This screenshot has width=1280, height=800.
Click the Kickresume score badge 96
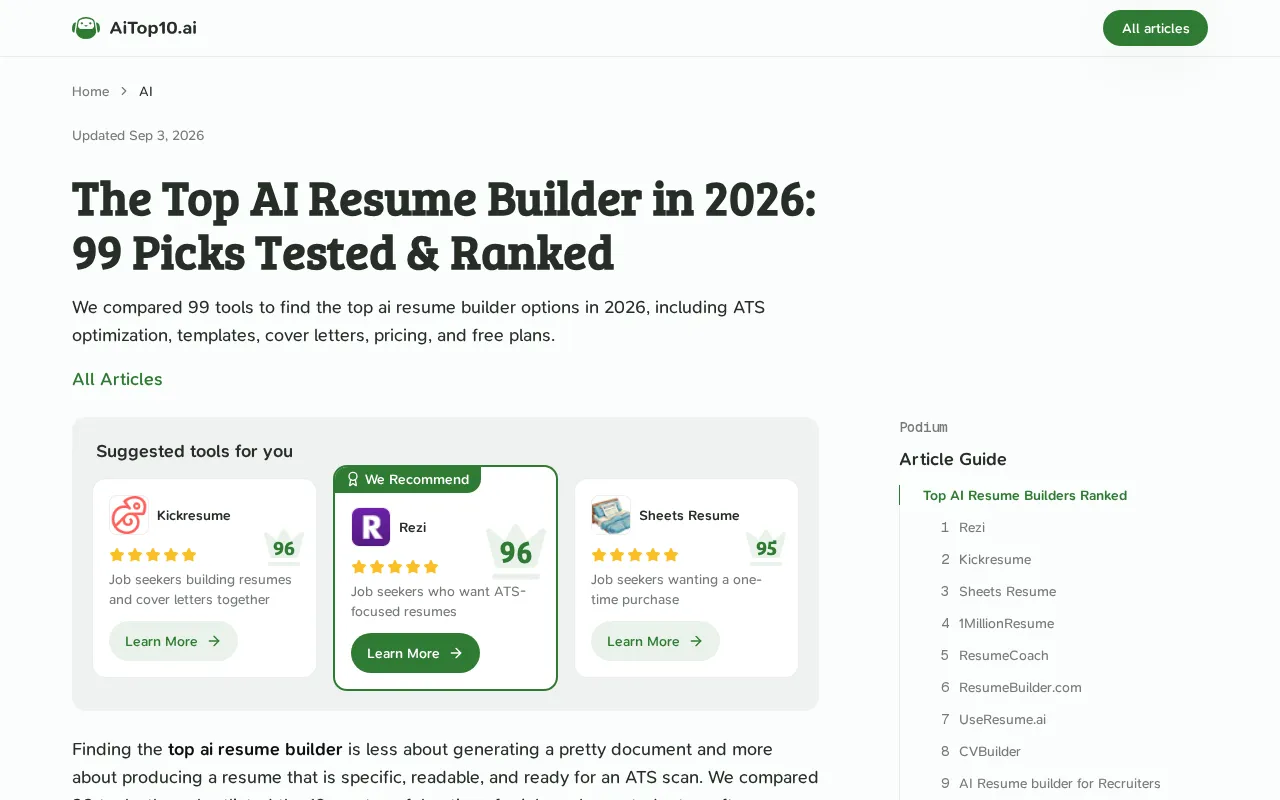(284, 548)
